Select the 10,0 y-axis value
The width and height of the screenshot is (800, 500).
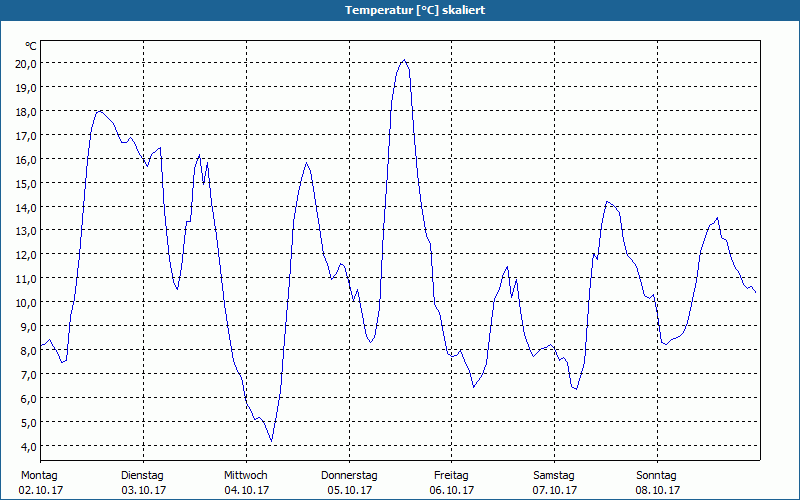(x=26, y=303)
